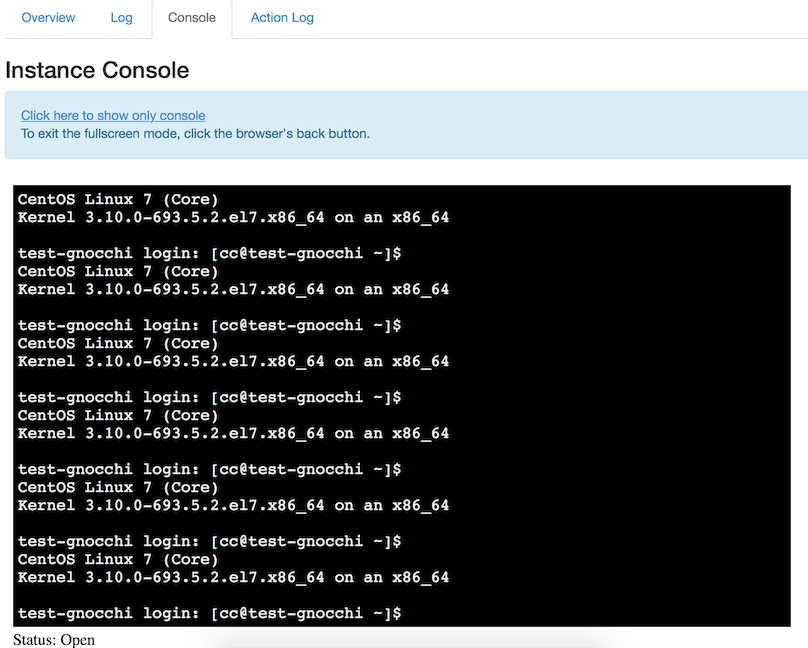Click the first Kernel 3.10.0-693.5.2 line
Screen dimensions: 808x648
pyautogui.click(x=233, y=217)
